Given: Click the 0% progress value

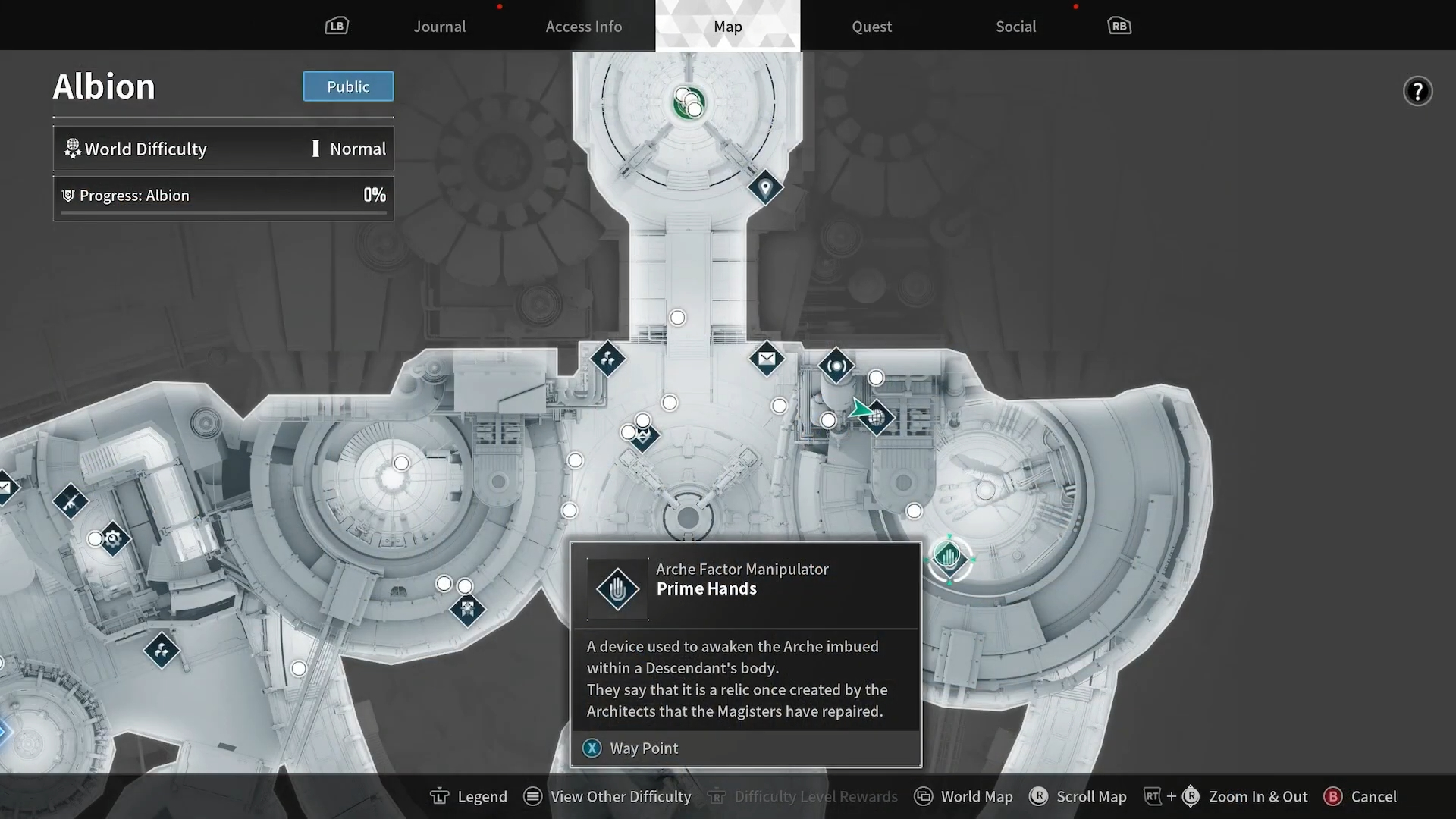Looking at the screenshot, I should [x=375, y=195].
